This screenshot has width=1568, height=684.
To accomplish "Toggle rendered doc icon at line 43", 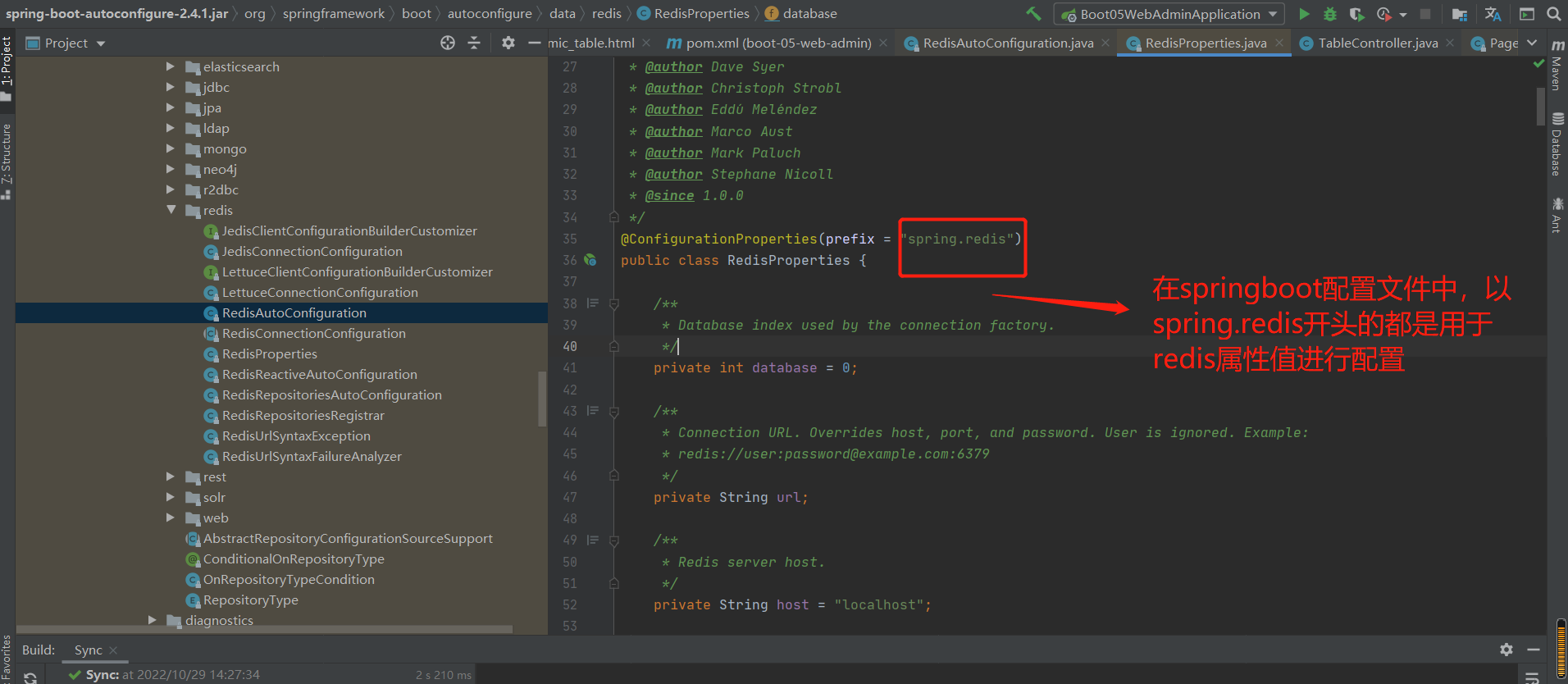I will click(592, 411).
